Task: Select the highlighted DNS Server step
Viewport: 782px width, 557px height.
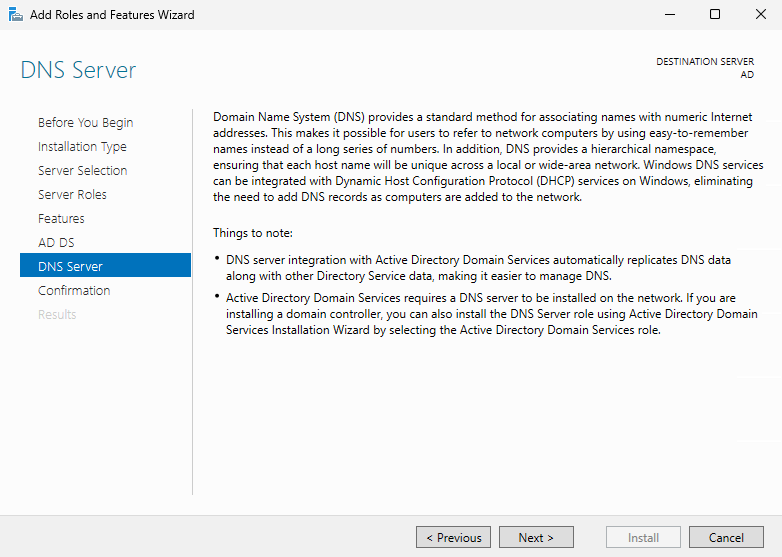Action: pyautogui.click(x=70, y=267)
